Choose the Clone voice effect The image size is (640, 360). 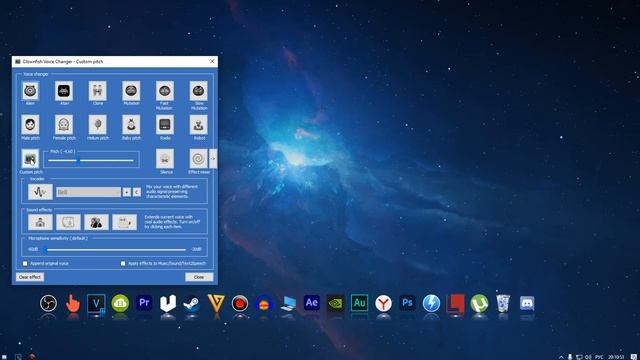(98, 91)
